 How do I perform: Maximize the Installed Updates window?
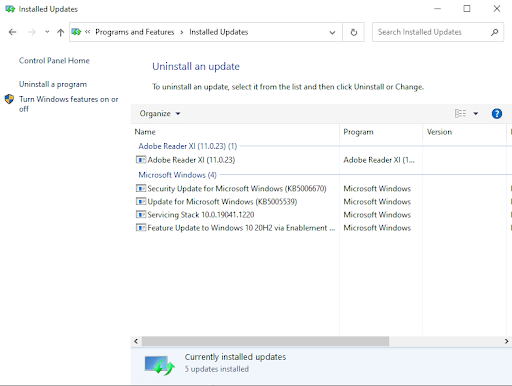(x=467, y=9)
